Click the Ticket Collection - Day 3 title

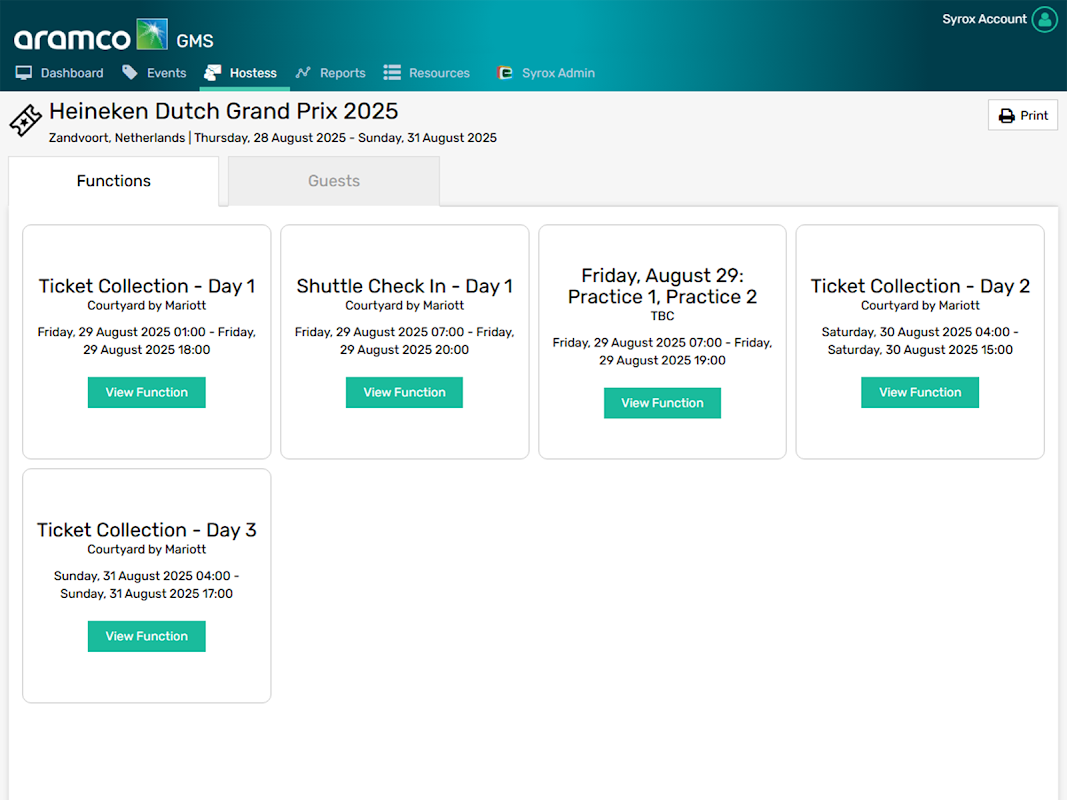pyautogui.click(x=146, y=530)
